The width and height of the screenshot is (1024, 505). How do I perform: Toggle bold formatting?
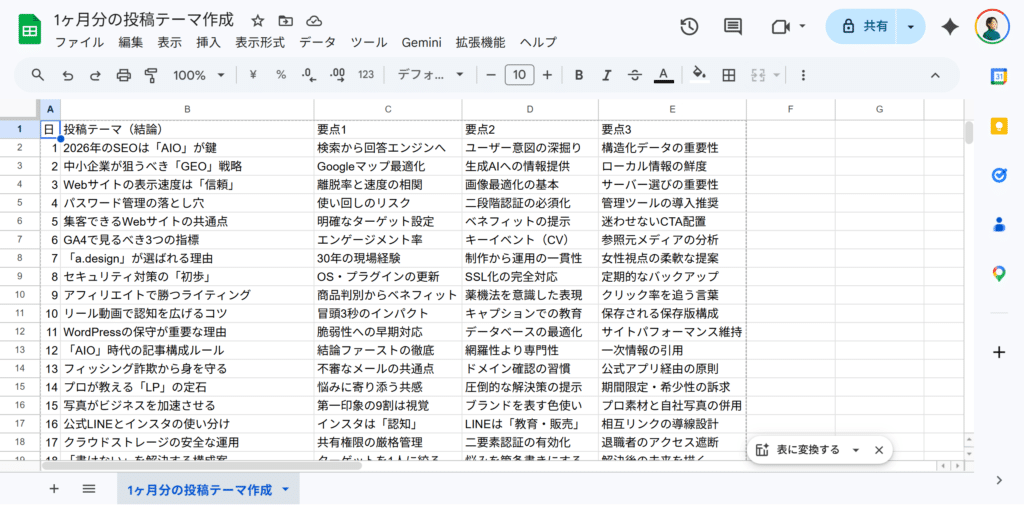578,75
